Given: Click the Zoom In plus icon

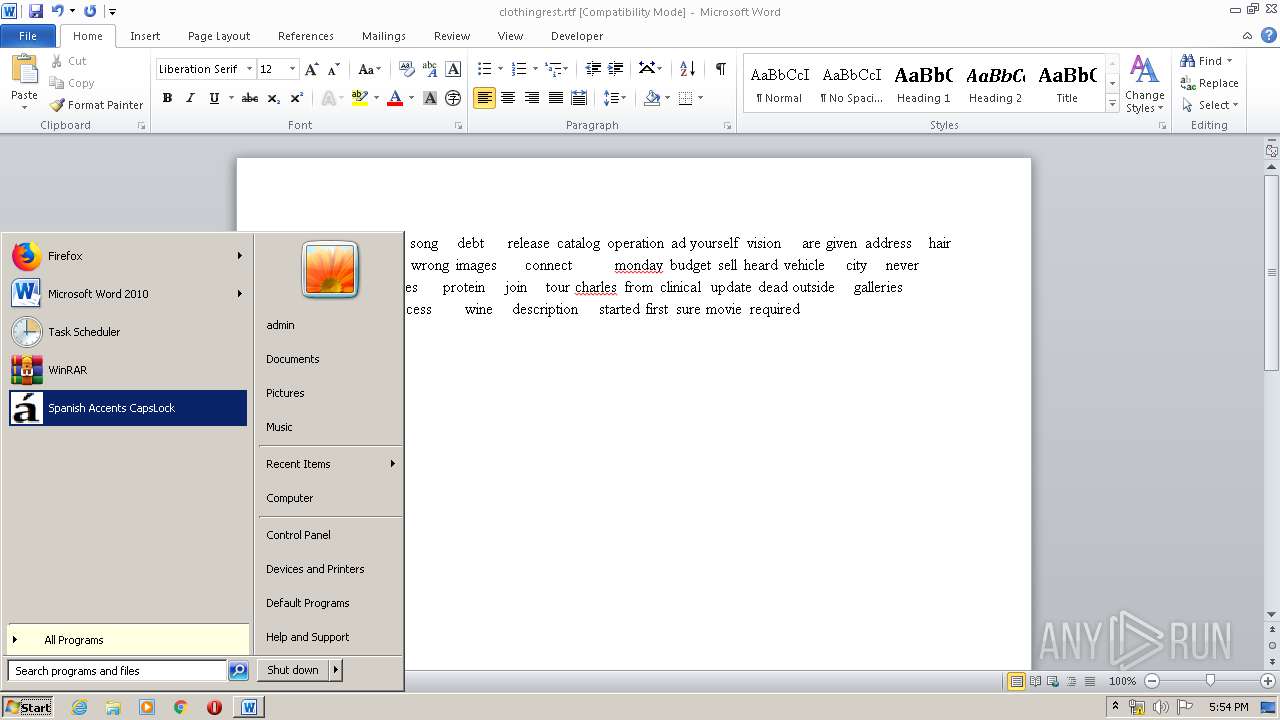Looking at the screenshot, I should pyautogui.click(x=1267, y=681).
